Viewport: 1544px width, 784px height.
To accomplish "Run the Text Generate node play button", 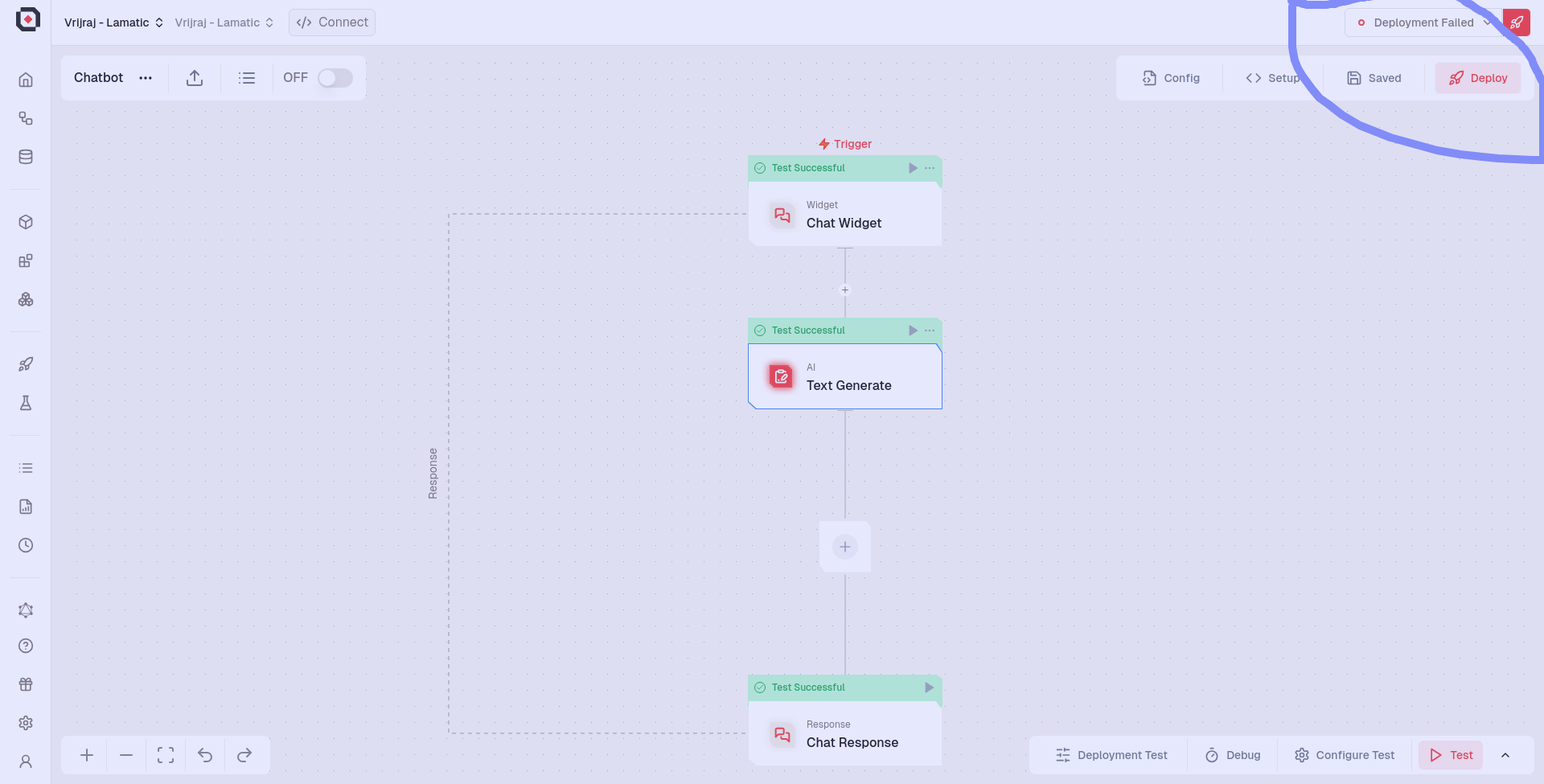I will click(x=913, y=330).
